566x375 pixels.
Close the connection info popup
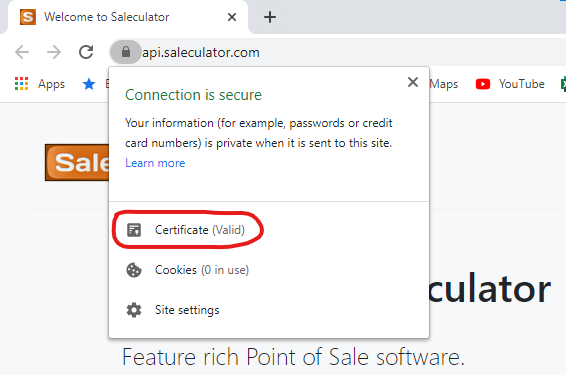click(413, 82)
